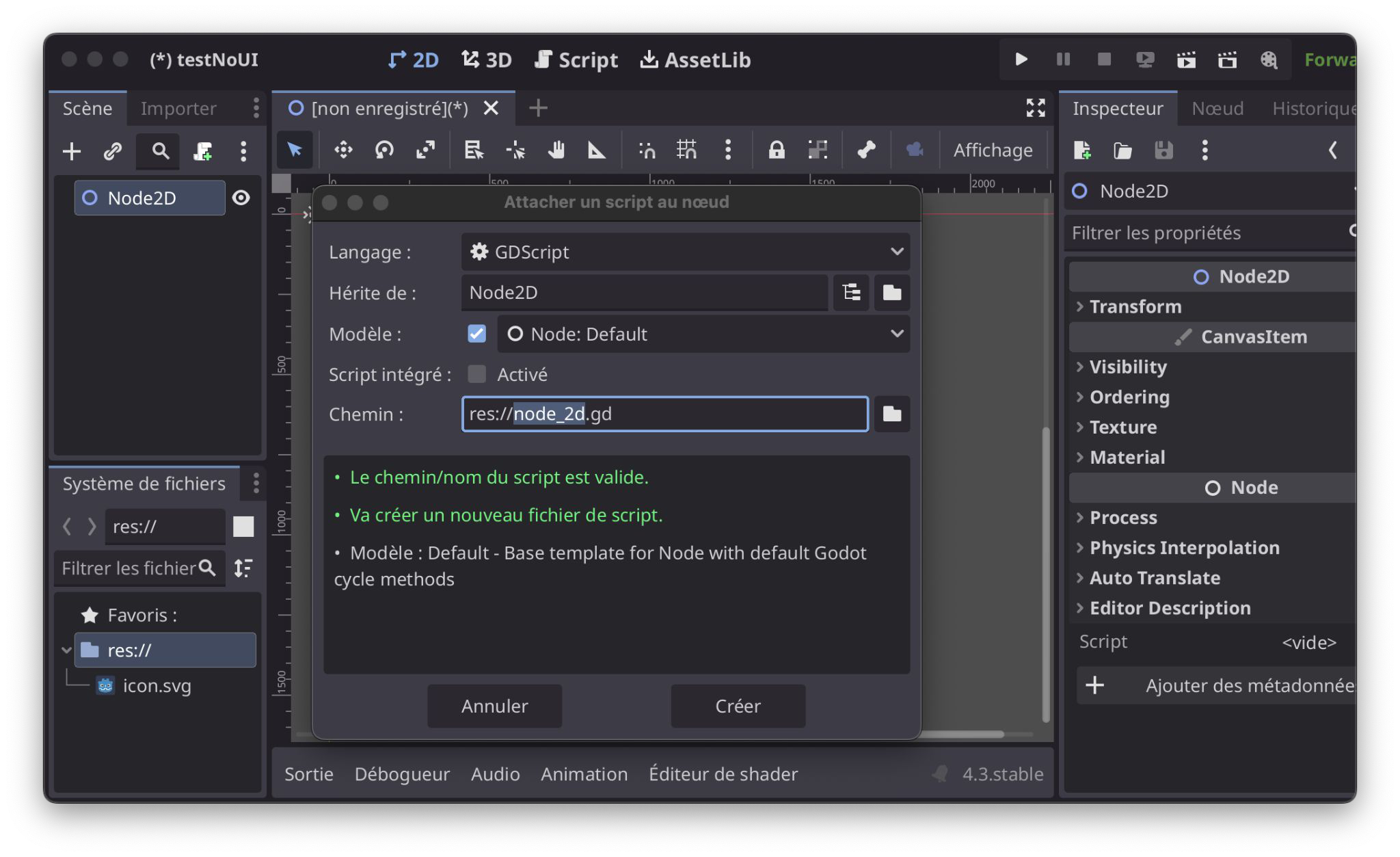Image resolution: width=1400 pixels, height=857 pixels.
Task: Click the Instantiate Child Scene link icon
Action: [x=113, y=151]
